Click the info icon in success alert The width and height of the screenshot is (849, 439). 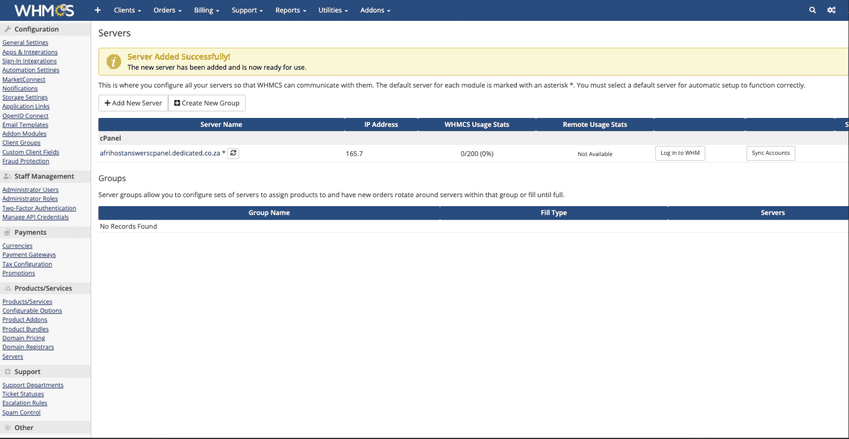click(x=114, y=62)
